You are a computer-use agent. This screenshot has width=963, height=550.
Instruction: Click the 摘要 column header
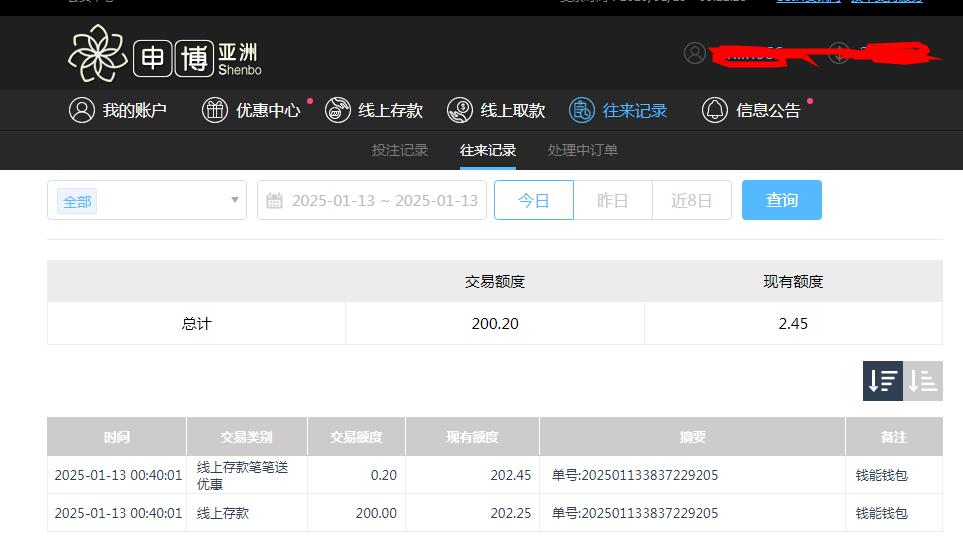pyautogui.click(x=692, y=437)
